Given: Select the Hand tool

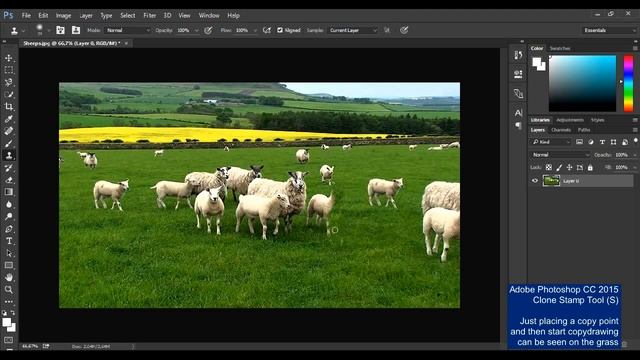Looking at the screenshot, I should (9, 278).
